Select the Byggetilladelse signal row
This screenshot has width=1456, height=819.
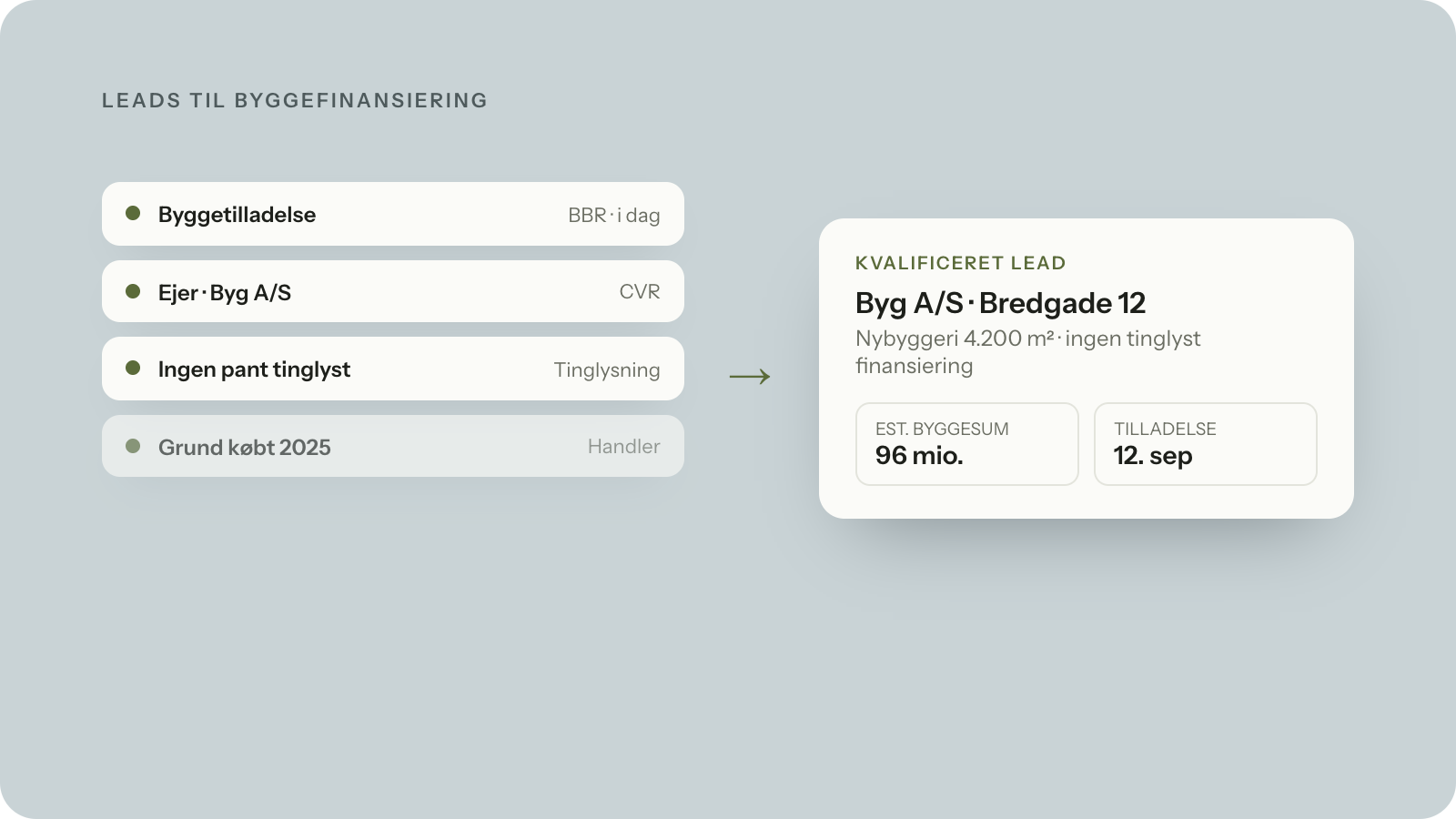(393, 214)
